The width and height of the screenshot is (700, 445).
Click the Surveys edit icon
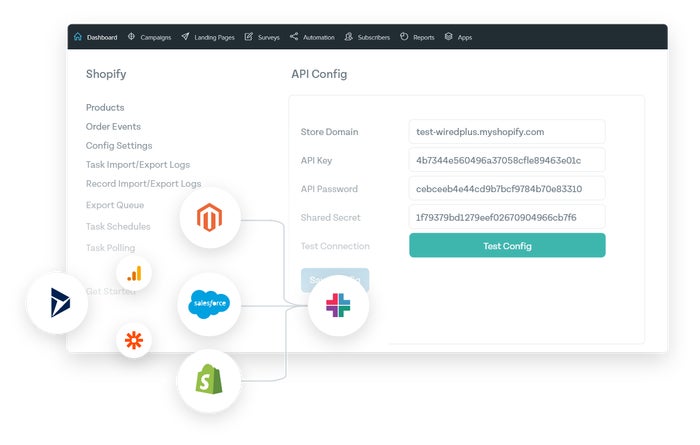[x=249, y=37]
